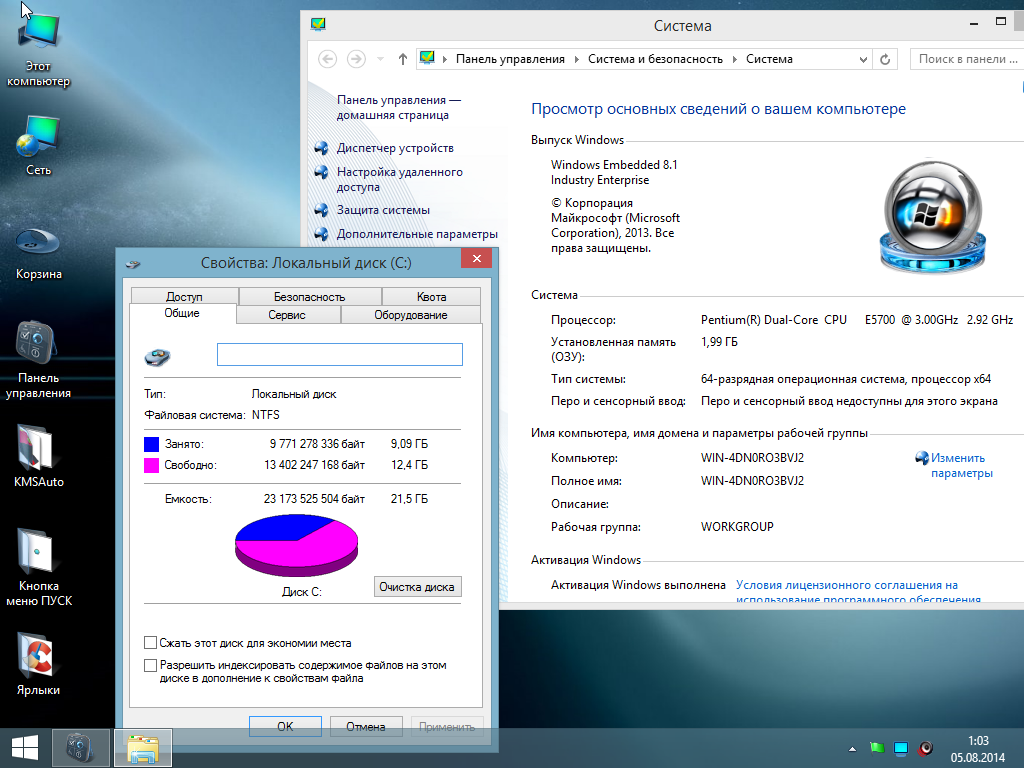Open recent locations dropdown arrow

tap(380, 59)
